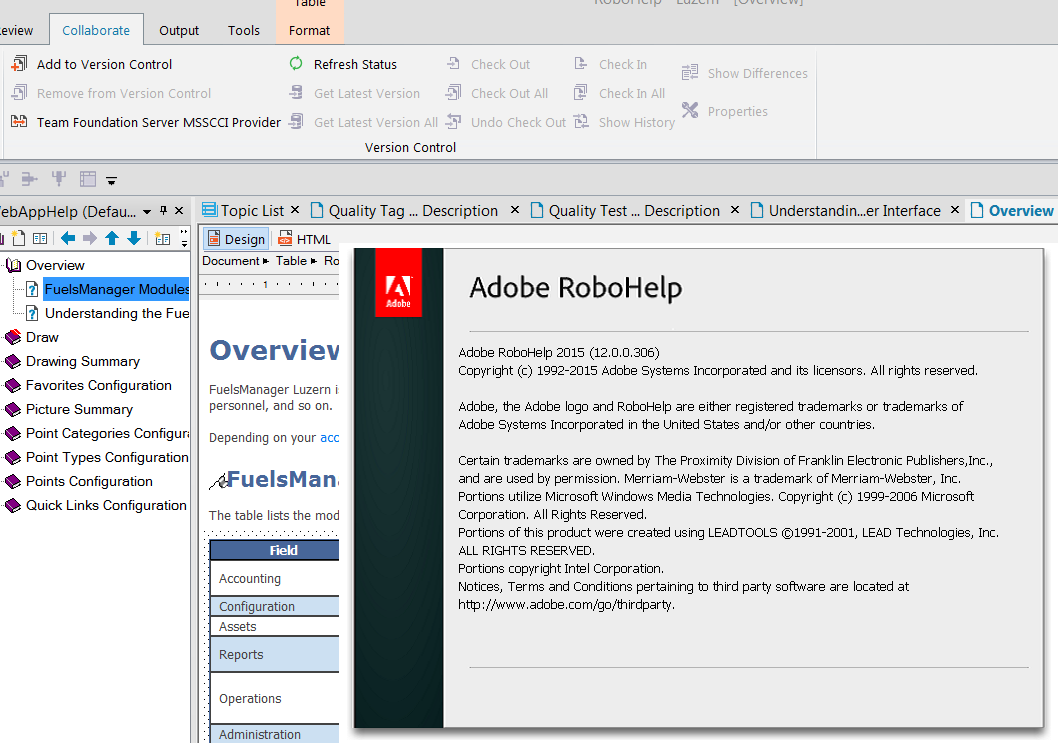This screenshot has width=1058, height=743.
Task: Click the Check Out icon
Action: pos(453,63)
